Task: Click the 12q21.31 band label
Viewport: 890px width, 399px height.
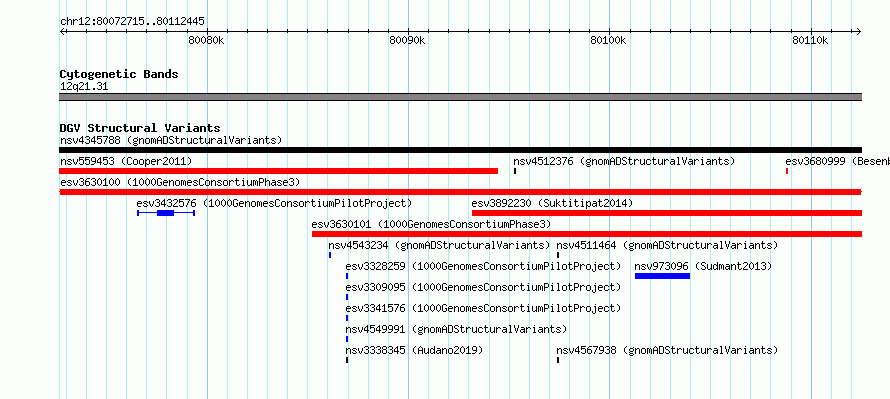Action: [84, 87]
